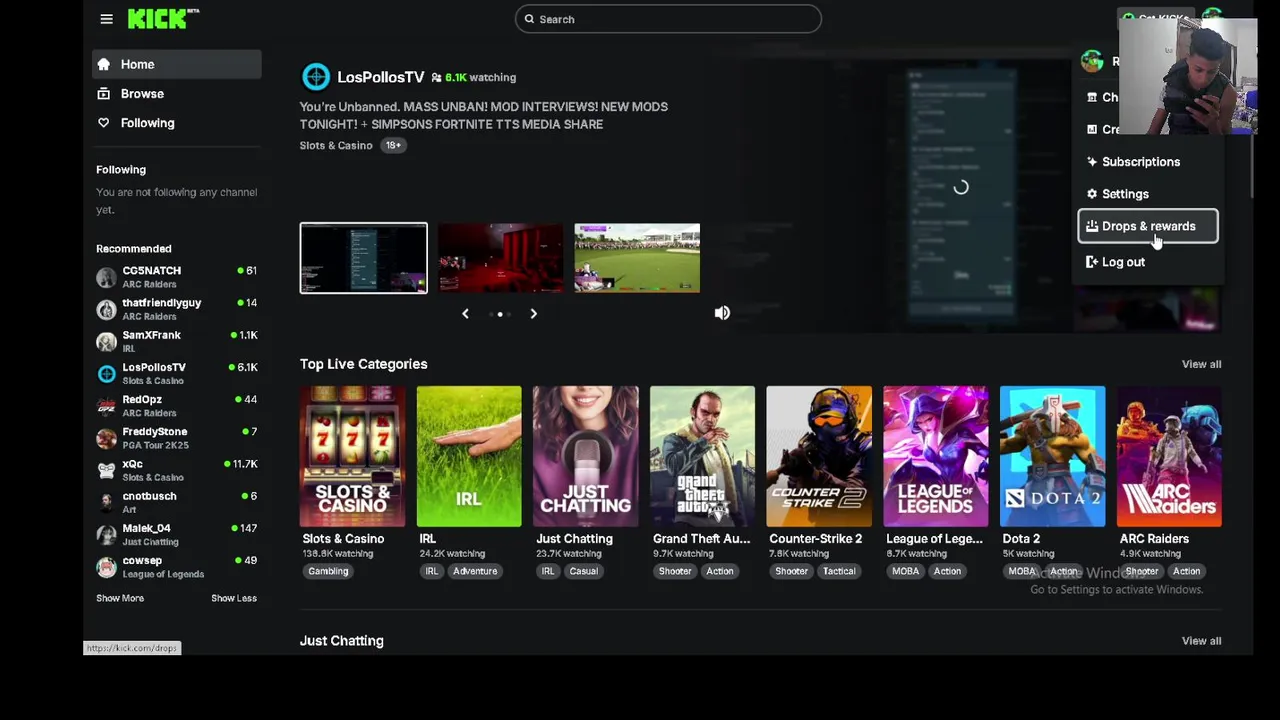Image resolution: width=1280 pixels, height=720 pixels.
Task: Open the Browse sidebar item
Action: [177, 93]
